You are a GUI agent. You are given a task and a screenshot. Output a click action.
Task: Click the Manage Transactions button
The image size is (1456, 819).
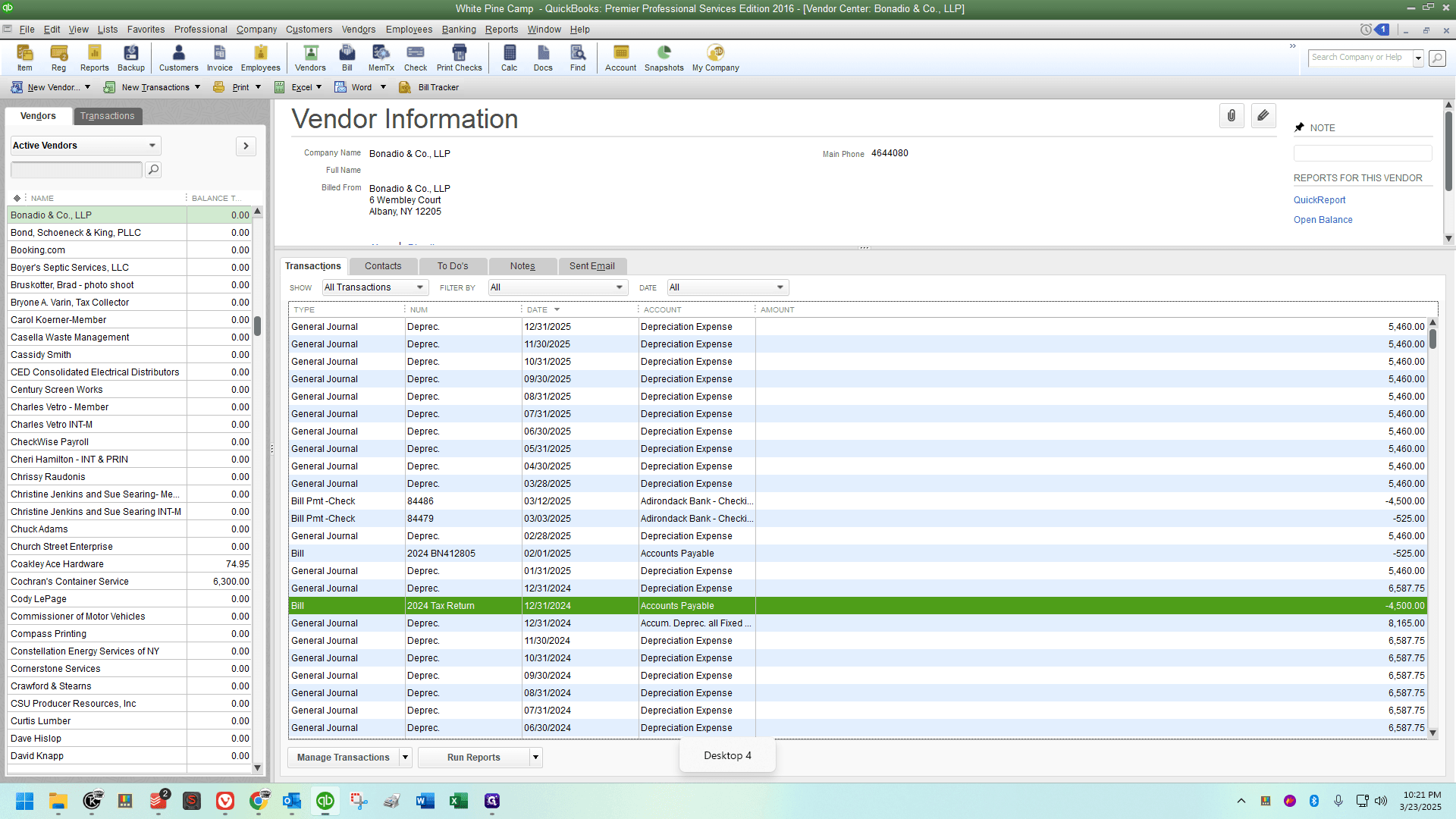click(x=343, y=757)
